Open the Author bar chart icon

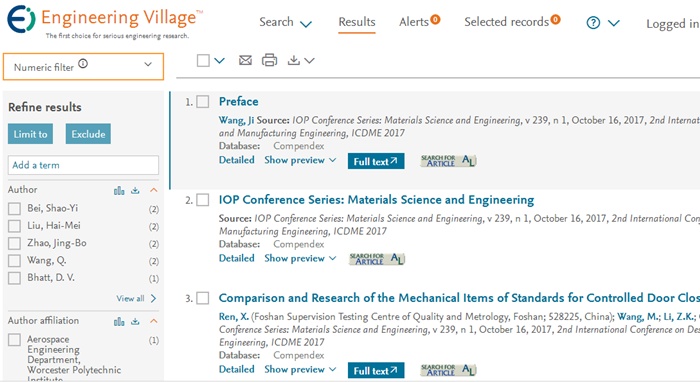[119, 191]
